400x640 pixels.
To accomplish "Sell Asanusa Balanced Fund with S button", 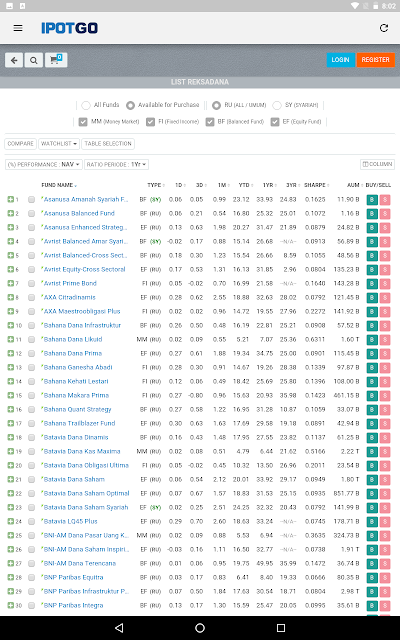I will 384,214.
